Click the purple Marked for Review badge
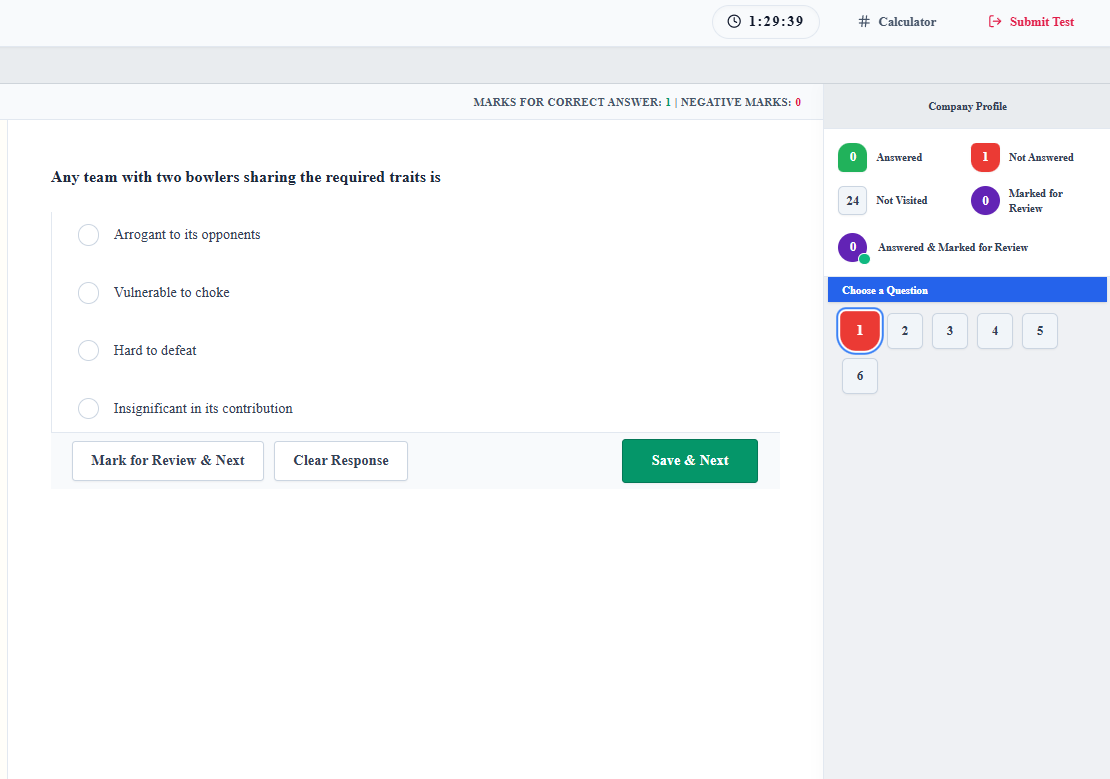Viewport: 1110px width, 779px height. tap(985, 200)
